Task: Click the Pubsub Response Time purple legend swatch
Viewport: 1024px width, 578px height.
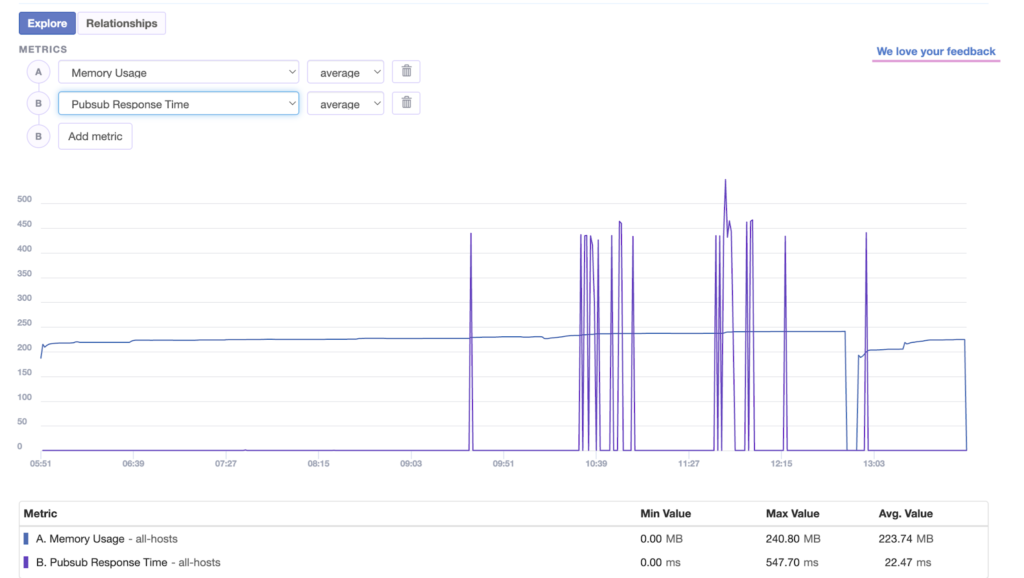Action: (26, 563)
